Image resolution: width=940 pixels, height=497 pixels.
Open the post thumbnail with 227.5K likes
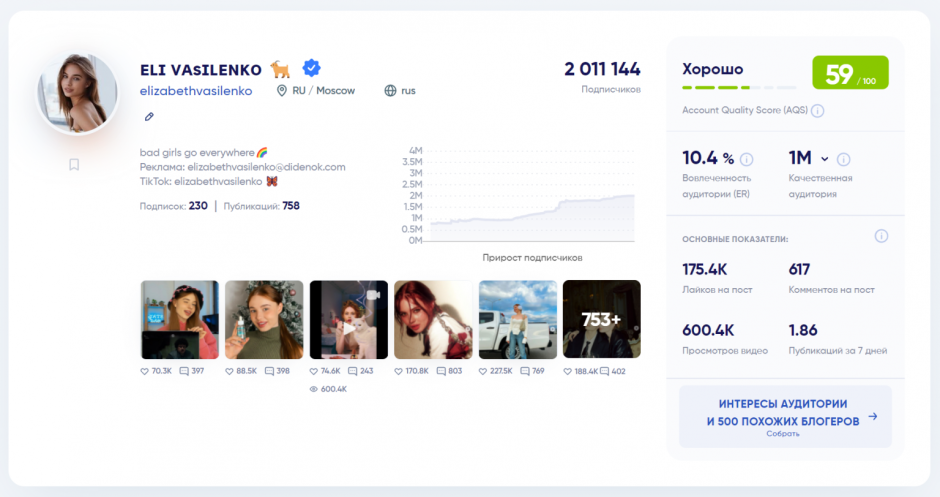[x=518, y=320]
